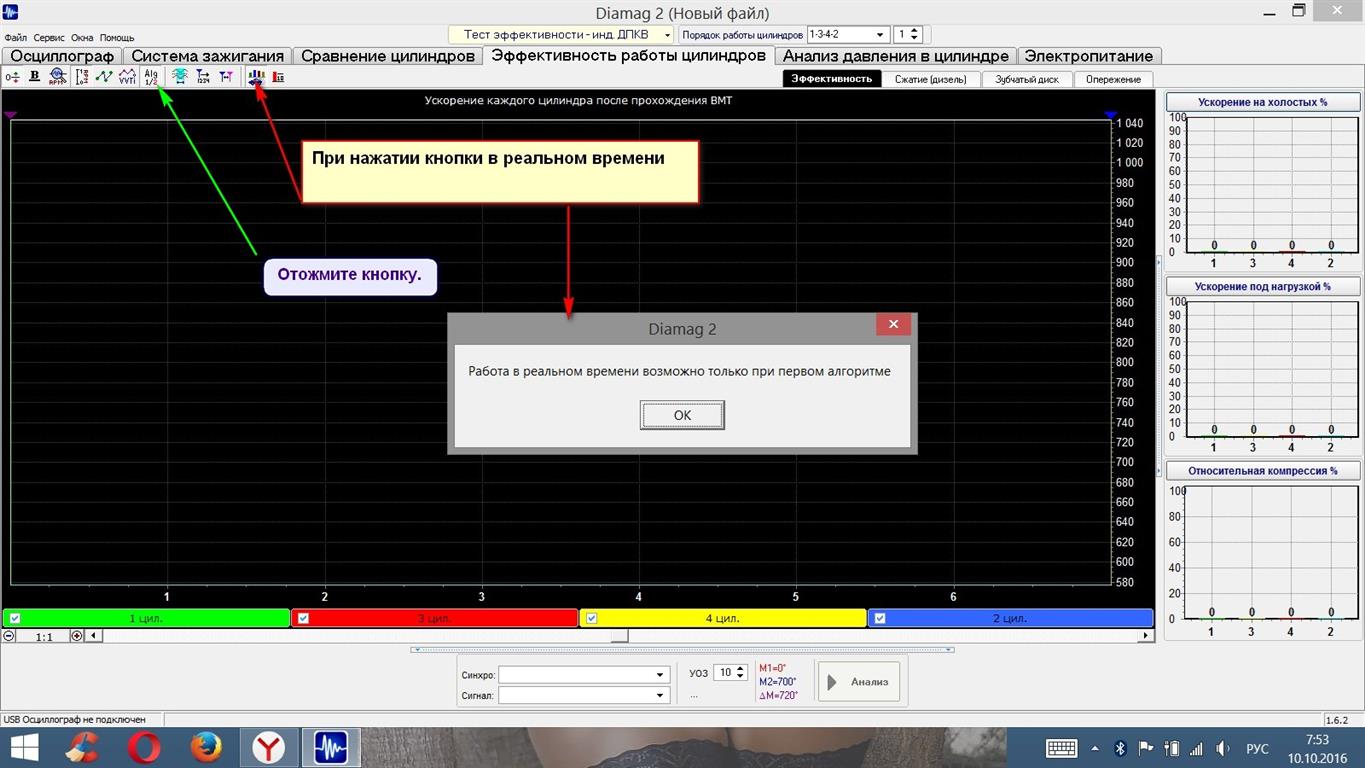Click the Action Center flag tray icon

point(1146,749)
